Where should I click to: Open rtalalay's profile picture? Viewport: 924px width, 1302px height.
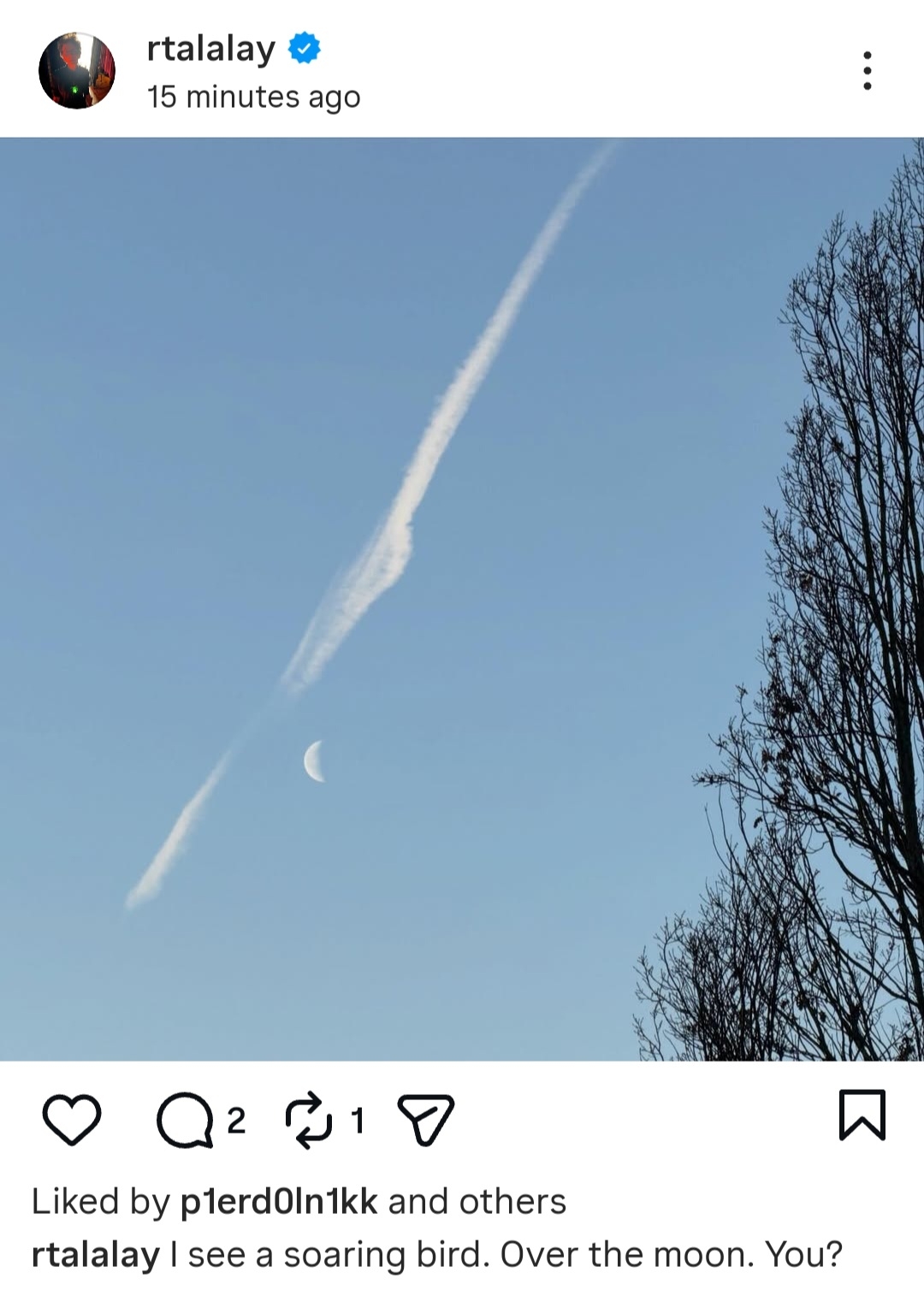point(77,70)
